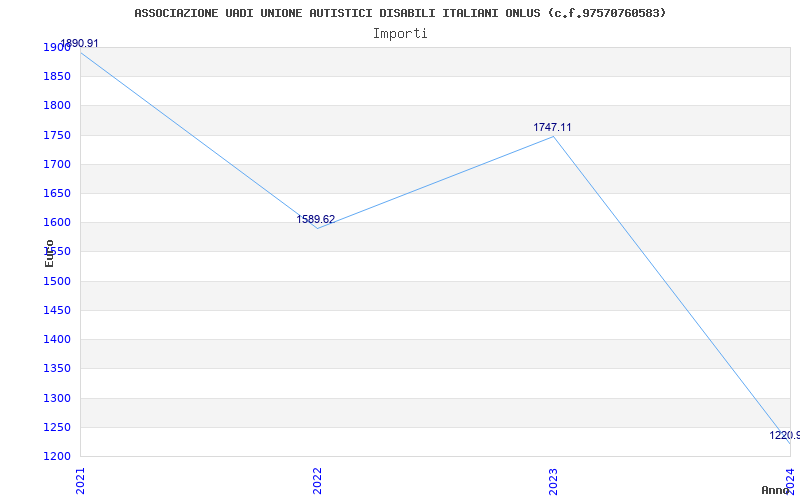Click the 1900 y-axis tick label
800x500 pixels.
point(57,47)
